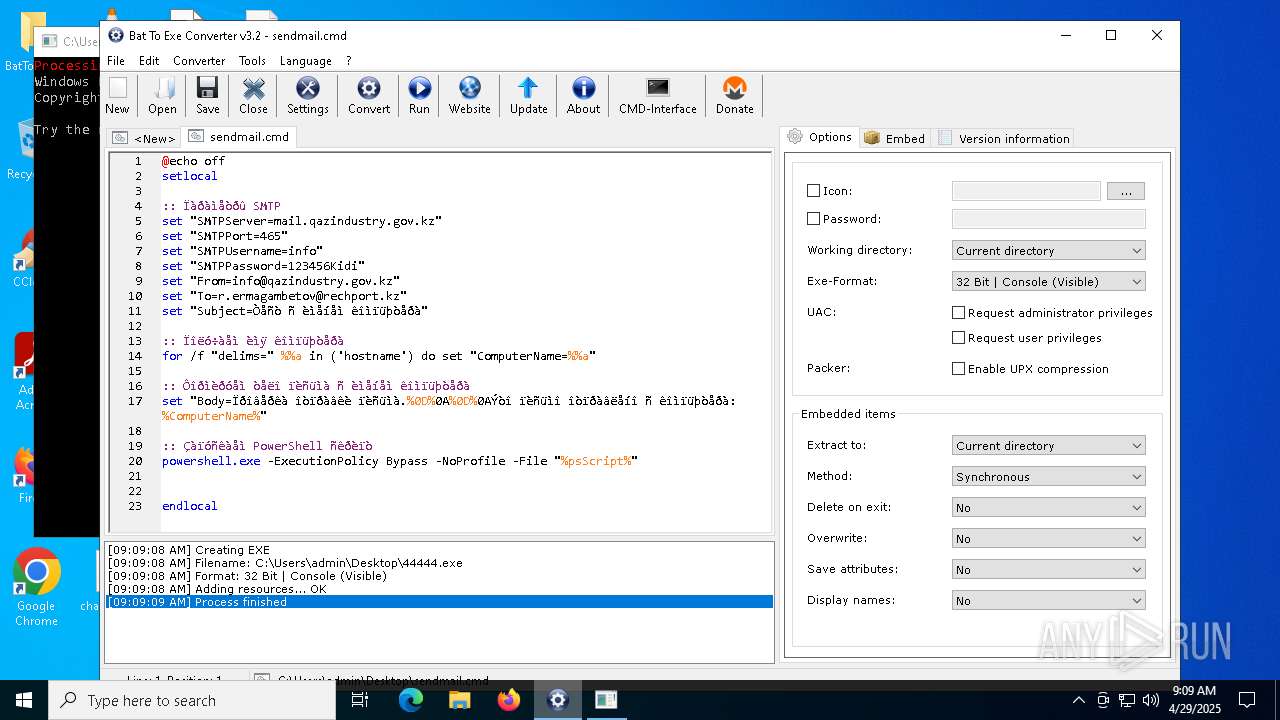Click line 23 endlocal code line
The image size is (1280, 720).
tap(189, 506)
